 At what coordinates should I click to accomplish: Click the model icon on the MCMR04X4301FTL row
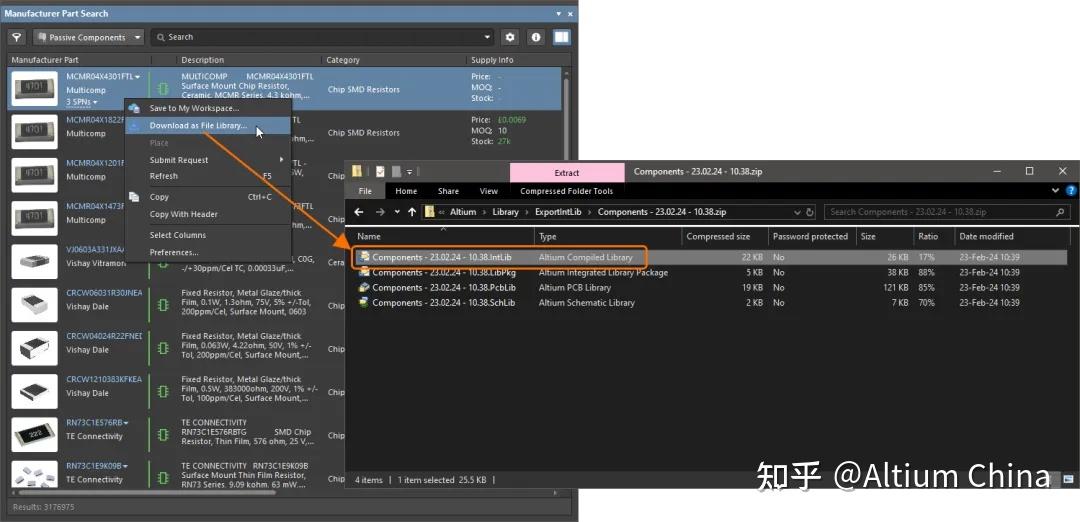click(x=163, y=89)
